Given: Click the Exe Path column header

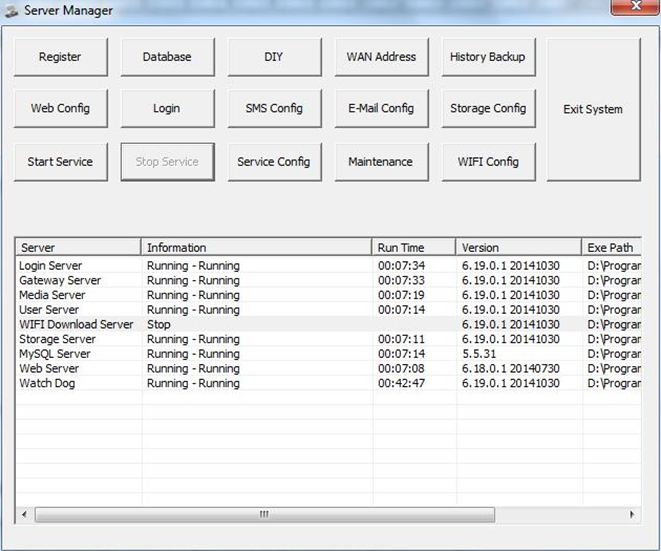Looking at the screenshot, I should point(611,247).
